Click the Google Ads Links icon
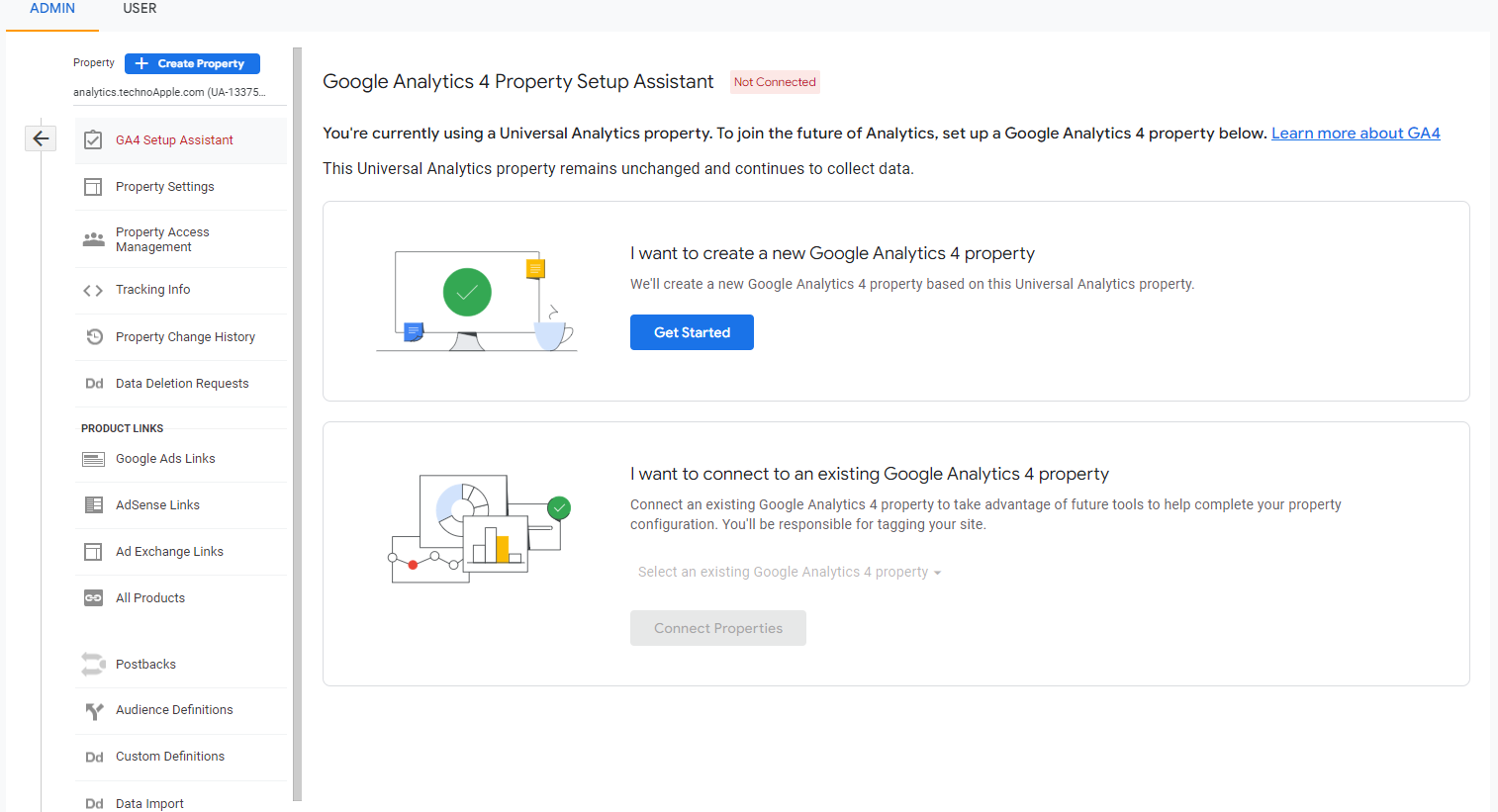 pos(93,459)
